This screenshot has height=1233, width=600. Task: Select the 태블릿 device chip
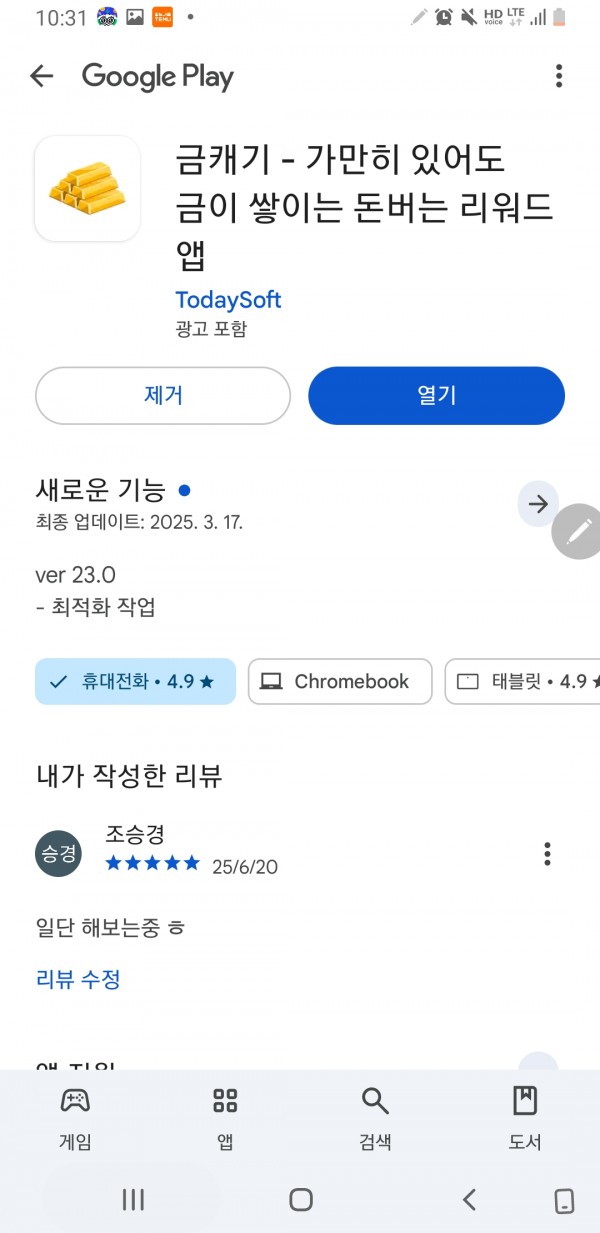pyautogui.click(x=523, y=681)
